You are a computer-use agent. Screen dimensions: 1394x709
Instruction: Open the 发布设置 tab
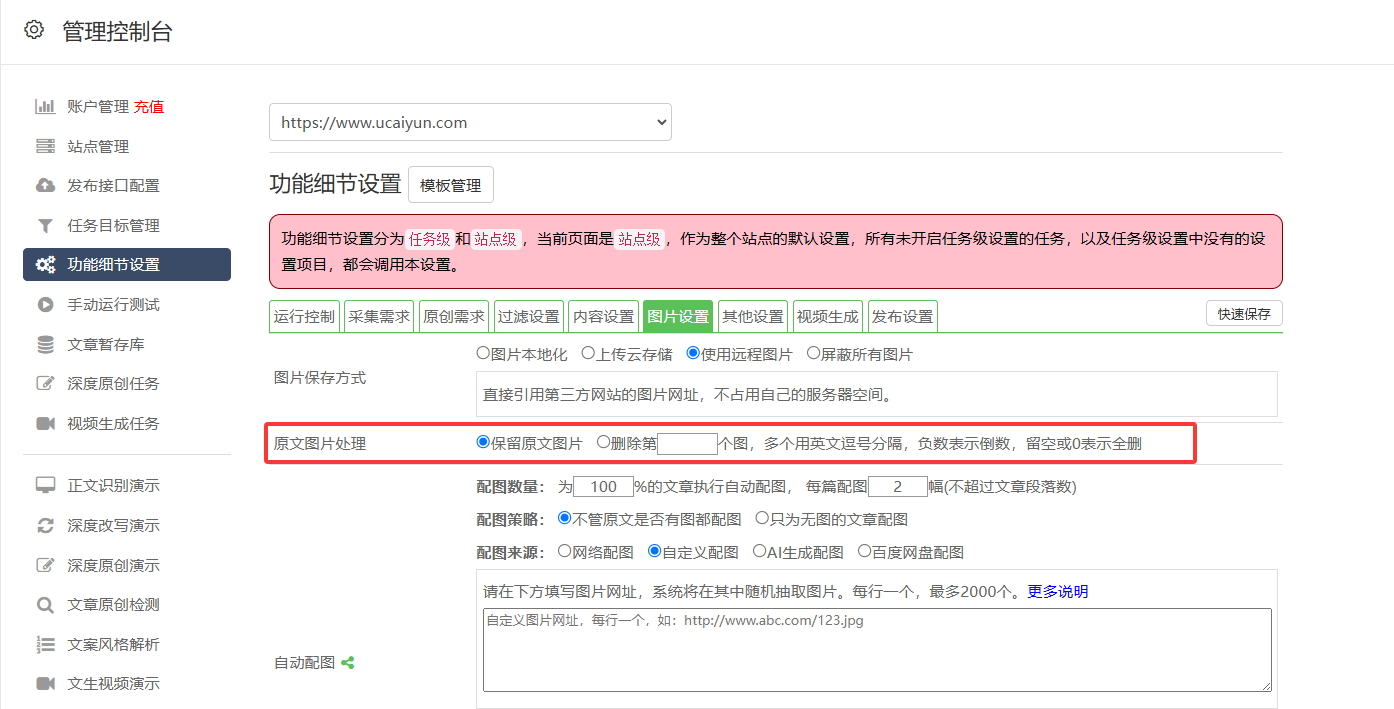[902, 317]
